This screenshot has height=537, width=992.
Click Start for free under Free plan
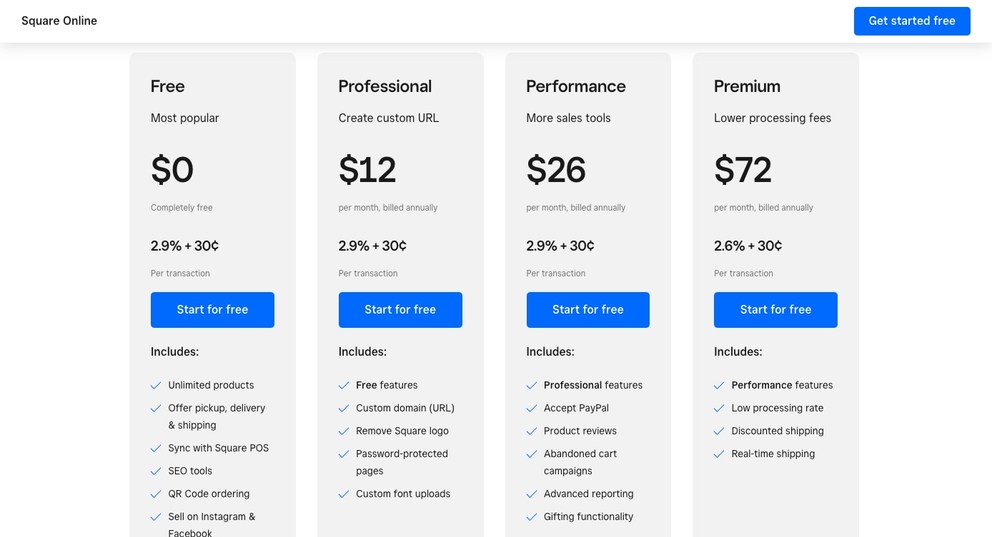point(212,310)
